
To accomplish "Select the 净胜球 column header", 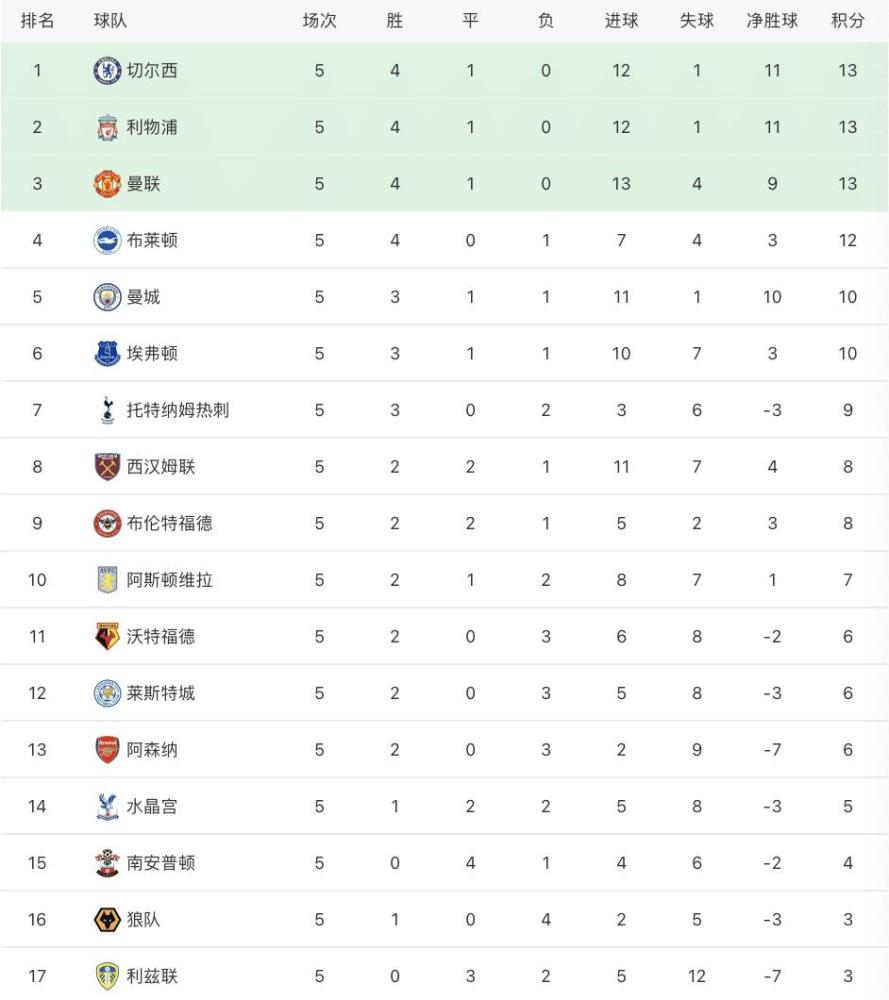I will (772, 21).
